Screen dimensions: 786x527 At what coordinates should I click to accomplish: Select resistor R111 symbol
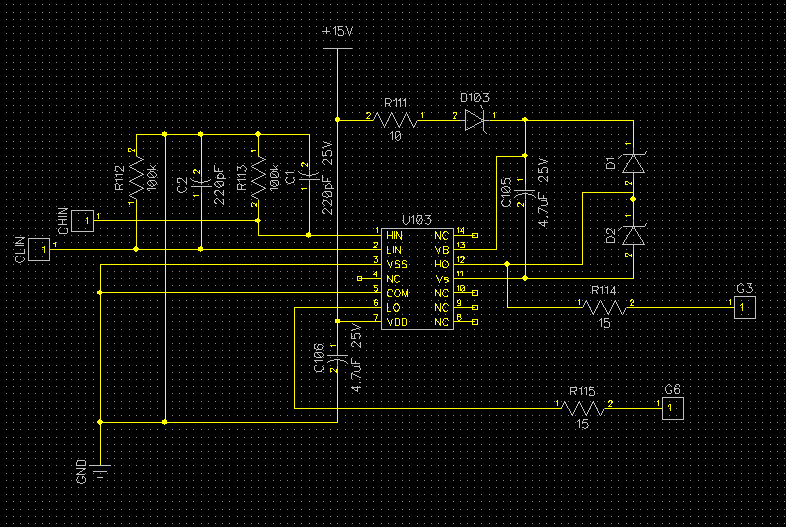[396, 120]
